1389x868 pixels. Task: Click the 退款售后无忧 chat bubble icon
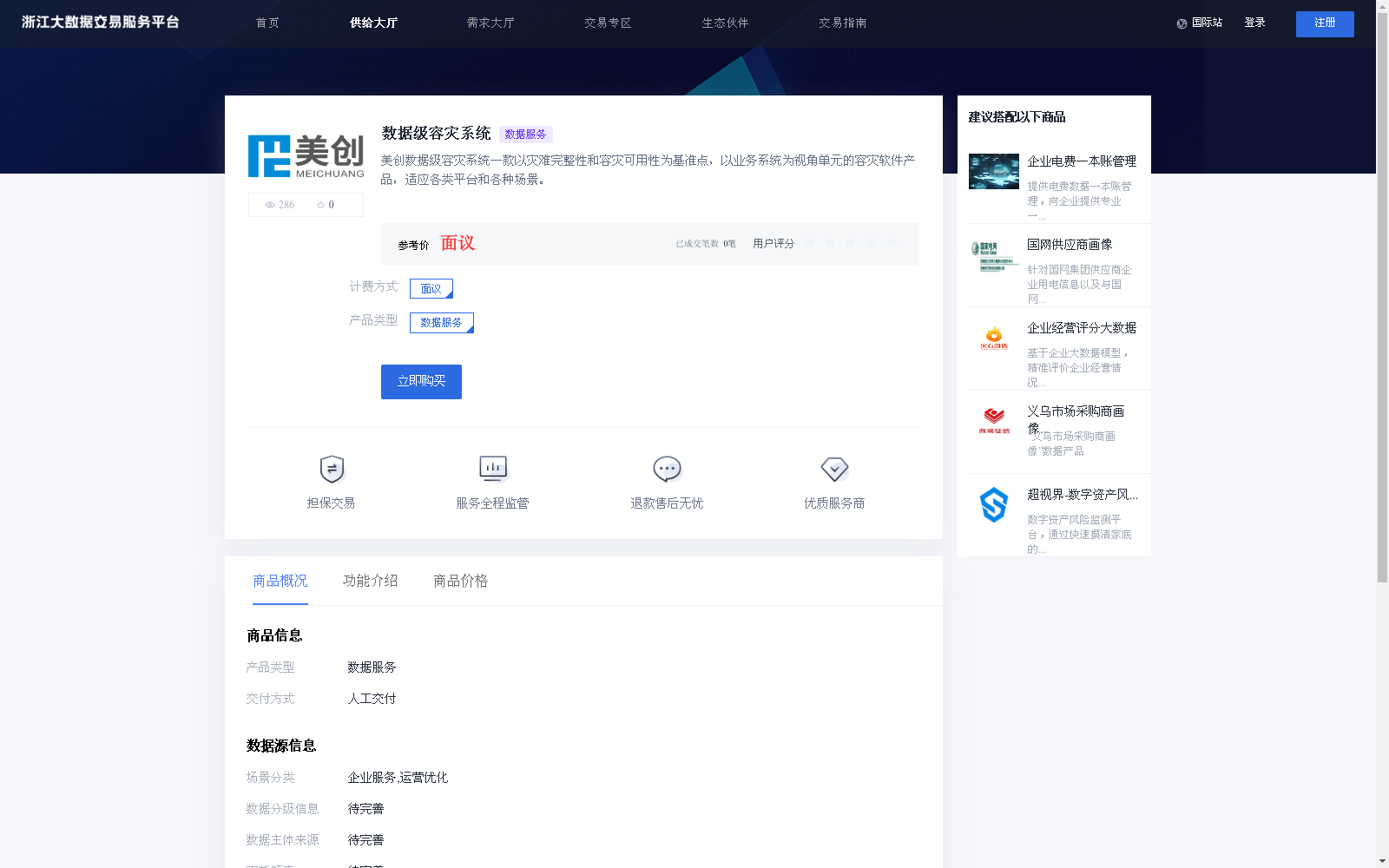(667, 469)
